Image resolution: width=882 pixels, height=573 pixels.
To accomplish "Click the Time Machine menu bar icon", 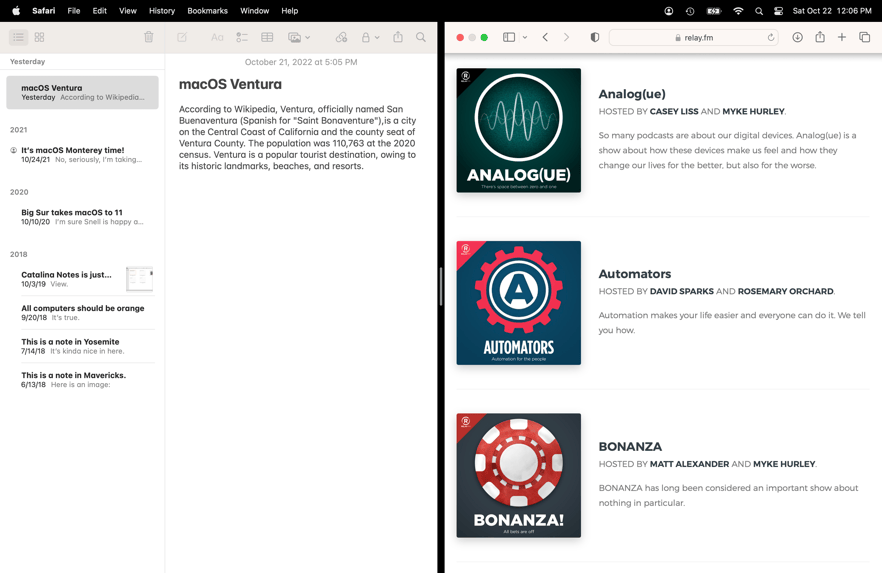I will click(x=690, y=11).
